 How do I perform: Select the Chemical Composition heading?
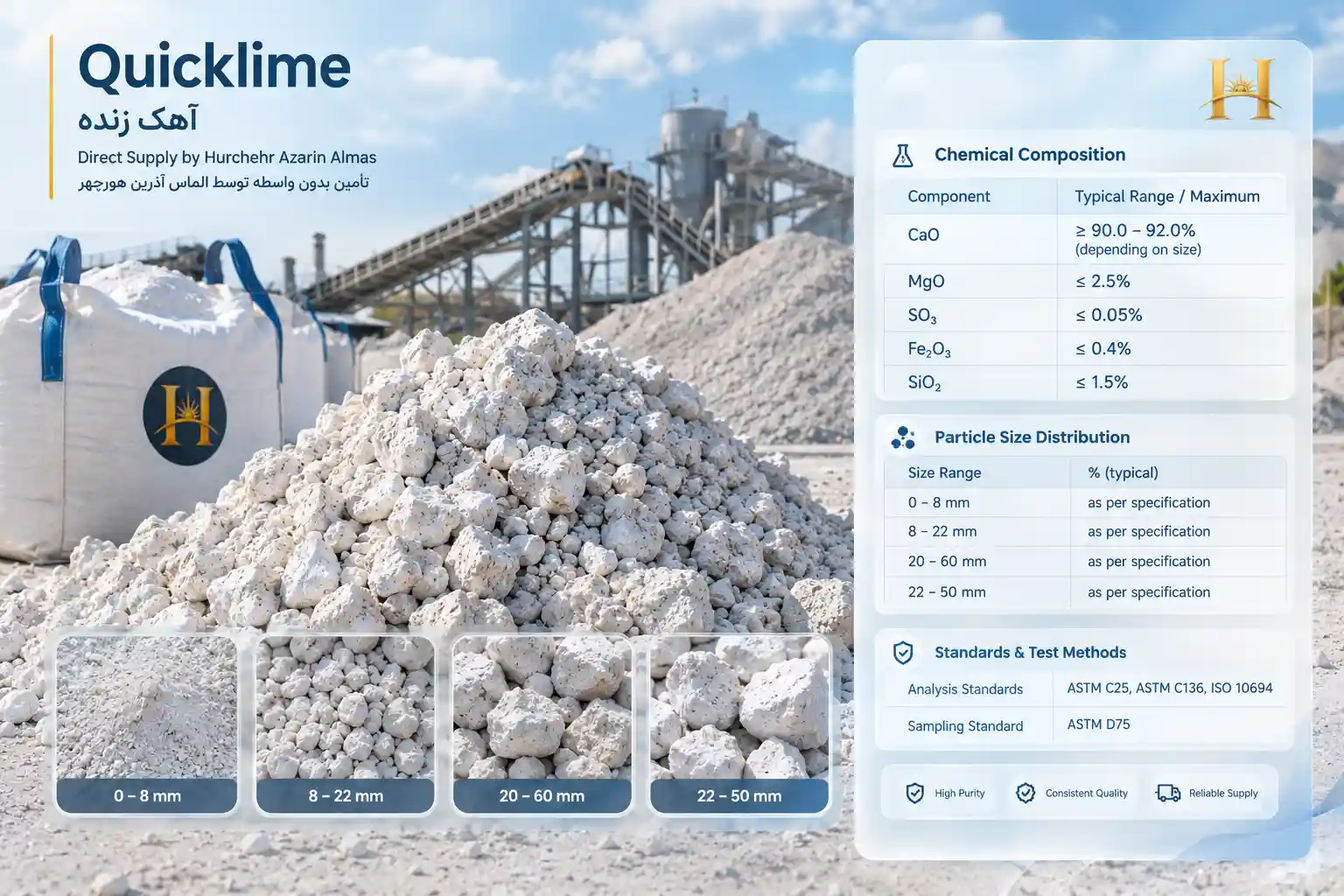(x=1030, y=155)
